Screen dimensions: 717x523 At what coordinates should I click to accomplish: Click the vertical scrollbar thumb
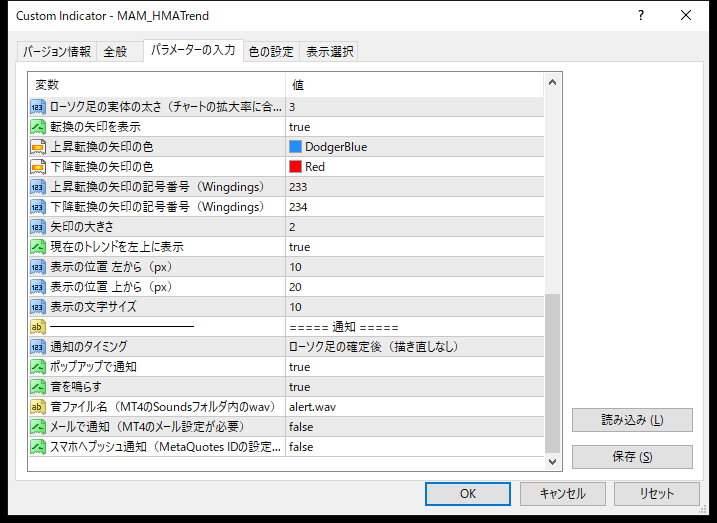pyautogui.click(x=552, y=373)
